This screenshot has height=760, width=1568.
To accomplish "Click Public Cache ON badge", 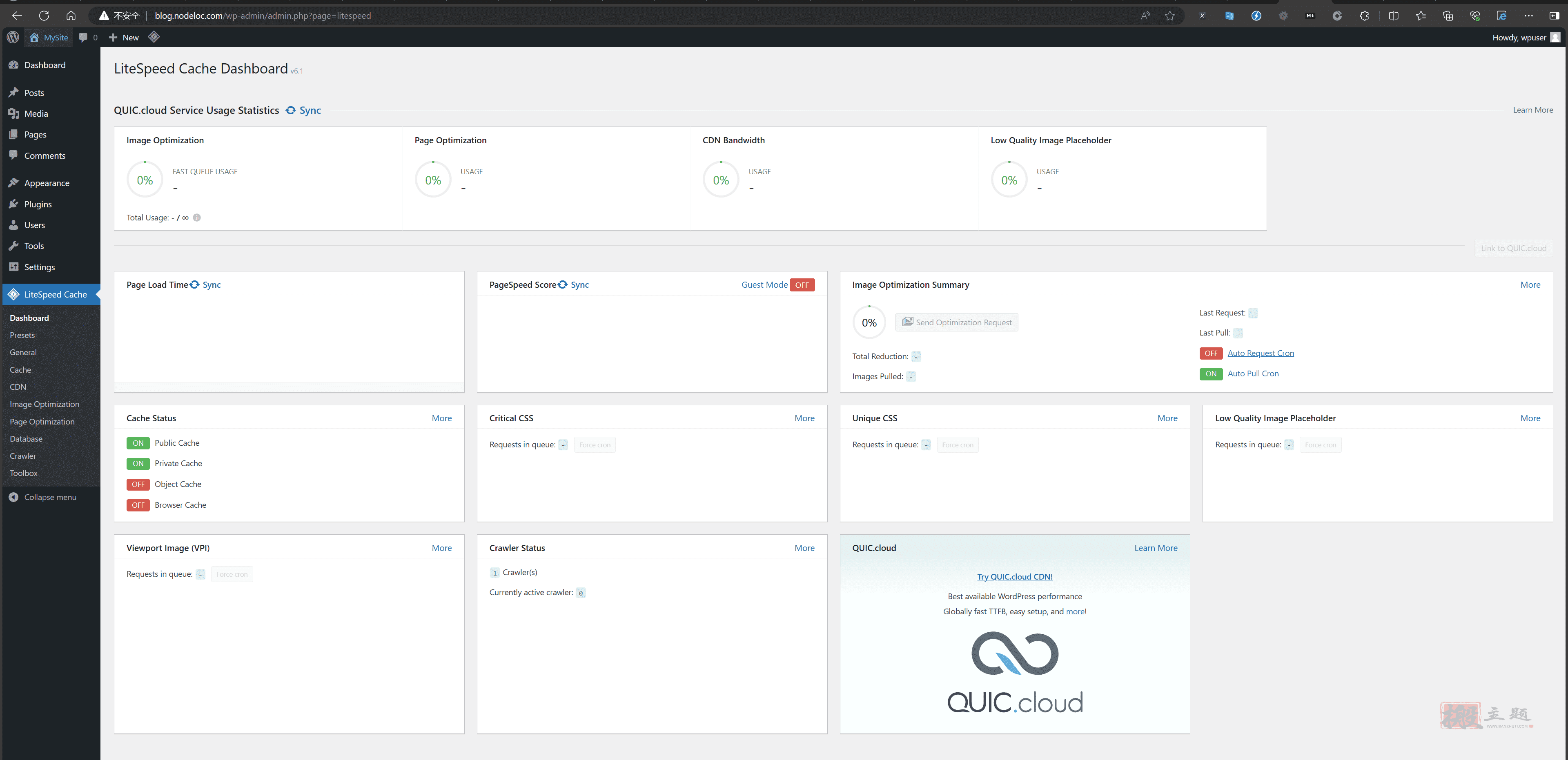I will point(138,443).
